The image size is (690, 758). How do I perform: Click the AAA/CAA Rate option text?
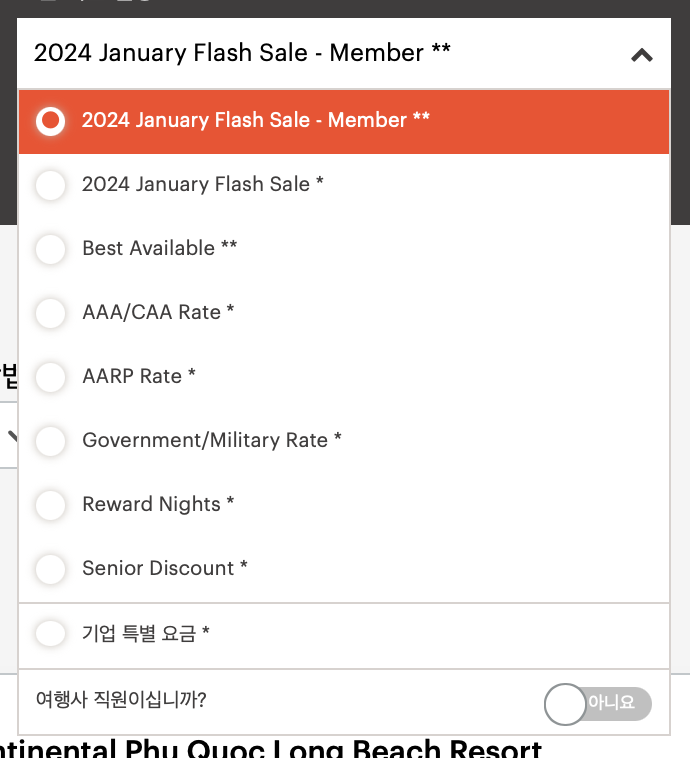pyautogui.click(x=158, y=312)
